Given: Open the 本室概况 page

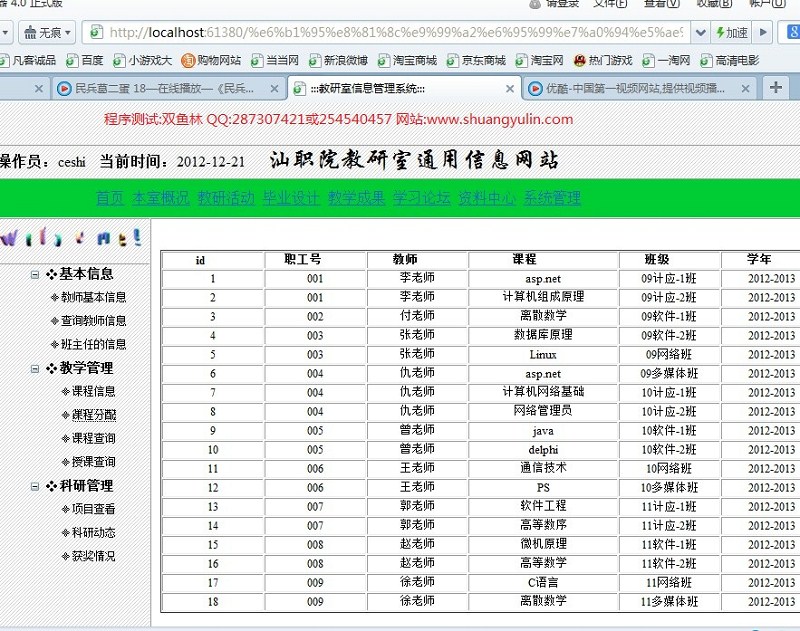Looking at the screenshot, I should (161, 198).
